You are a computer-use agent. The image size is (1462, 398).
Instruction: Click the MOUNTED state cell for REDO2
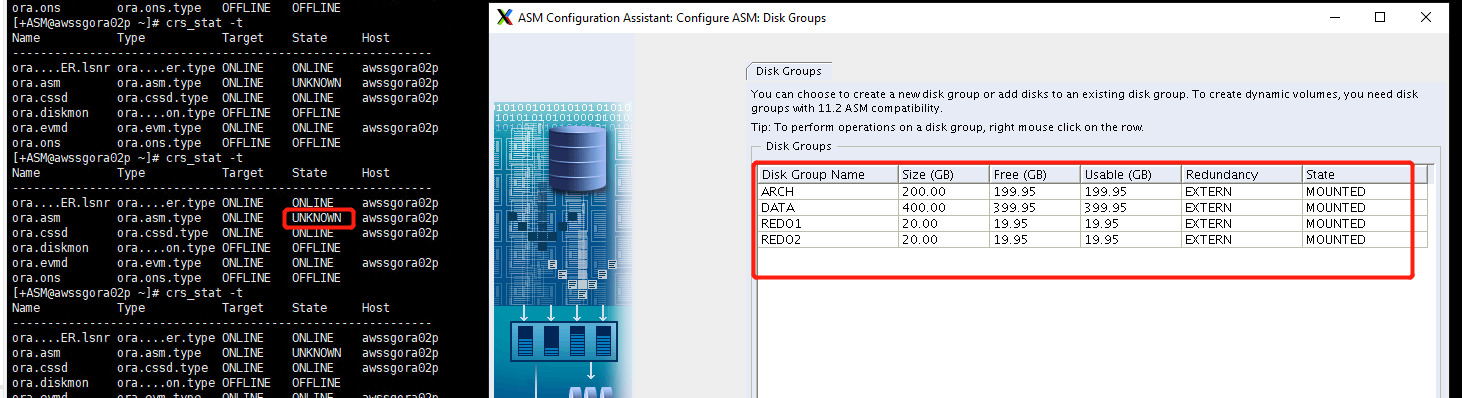click(1364, 239)
